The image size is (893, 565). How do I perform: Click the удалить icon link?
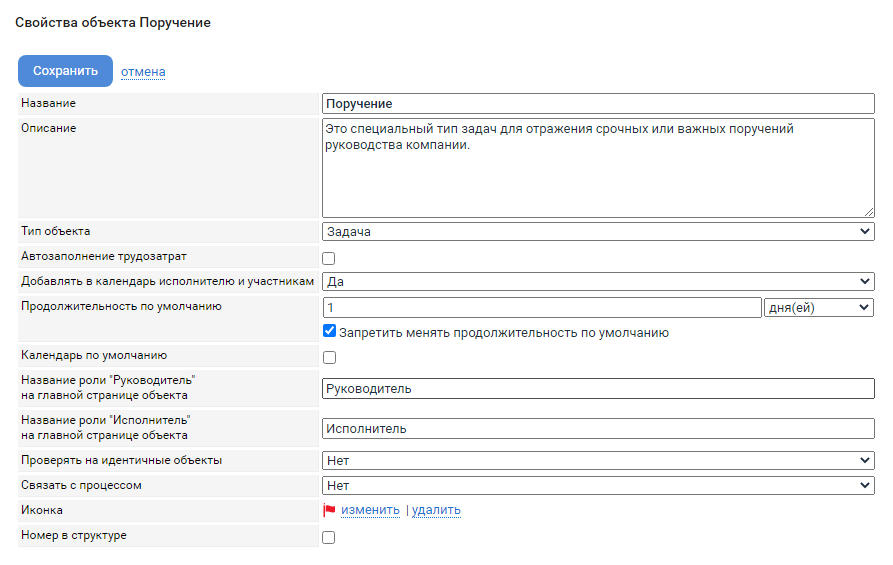[436, 510]
